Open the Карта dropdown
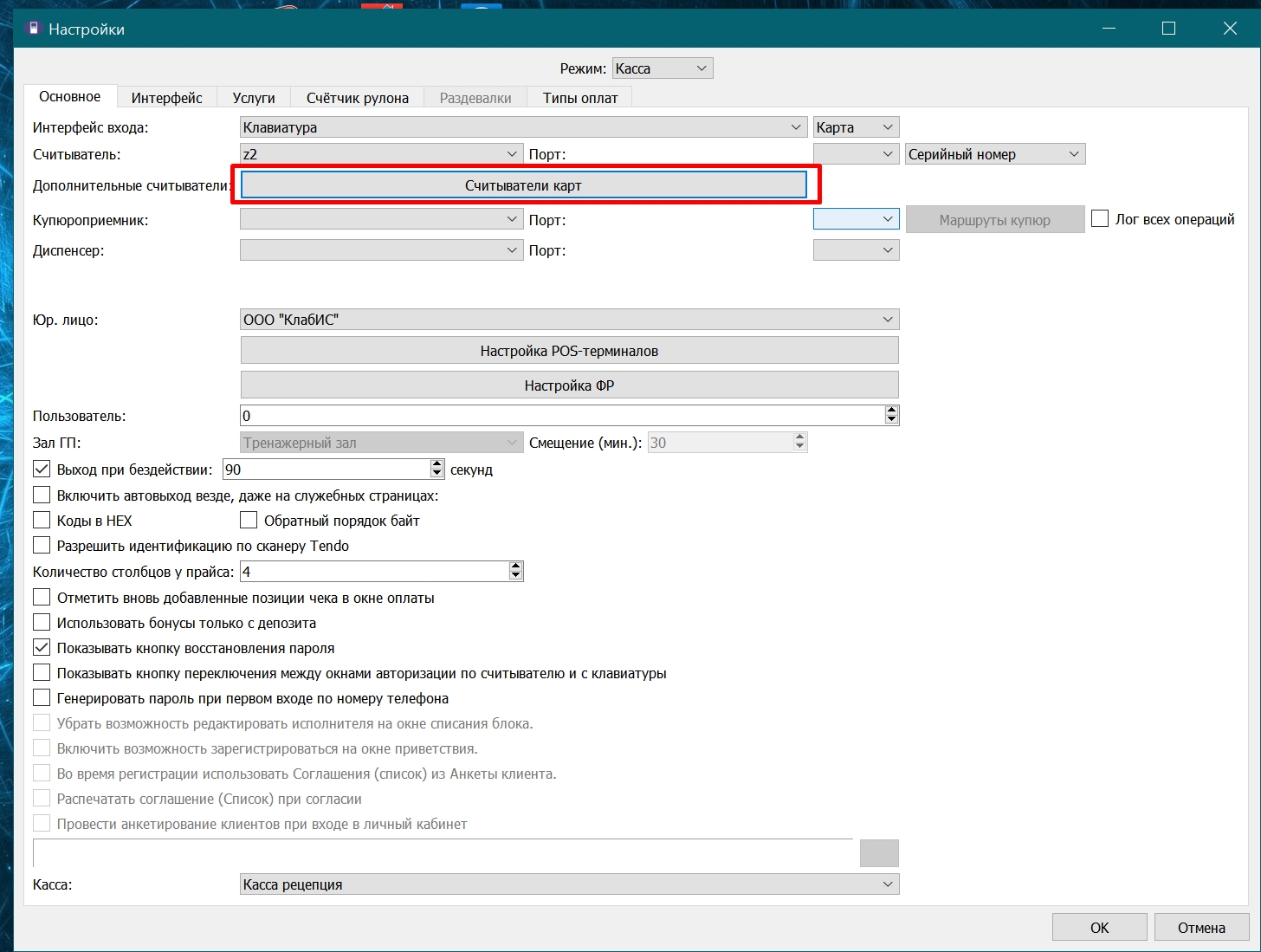Image resolution: width=1261 pixels, height=952 pixels. pos(856,127)
